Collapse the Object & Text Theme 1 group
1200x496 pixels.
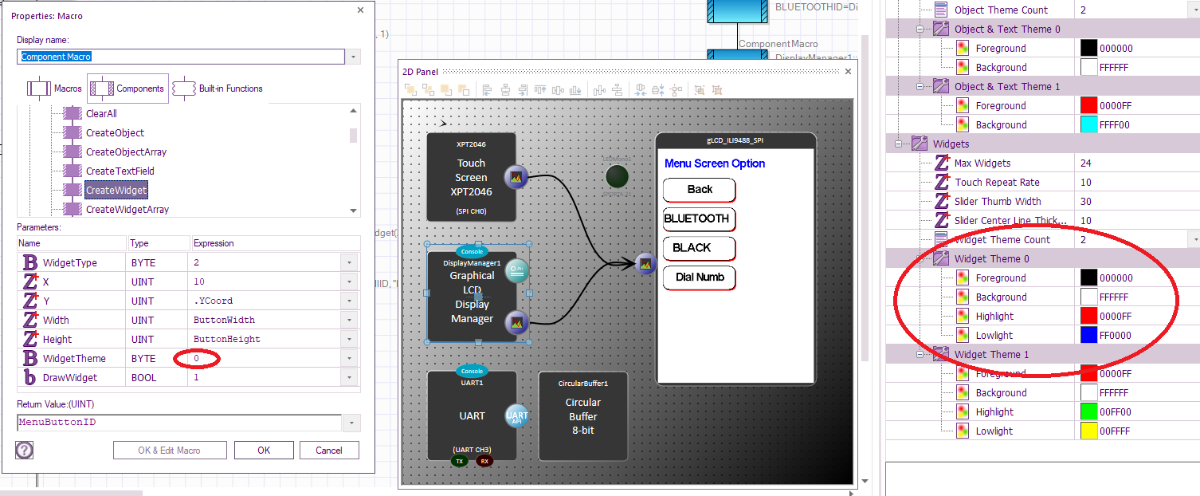tap(921, 86)
